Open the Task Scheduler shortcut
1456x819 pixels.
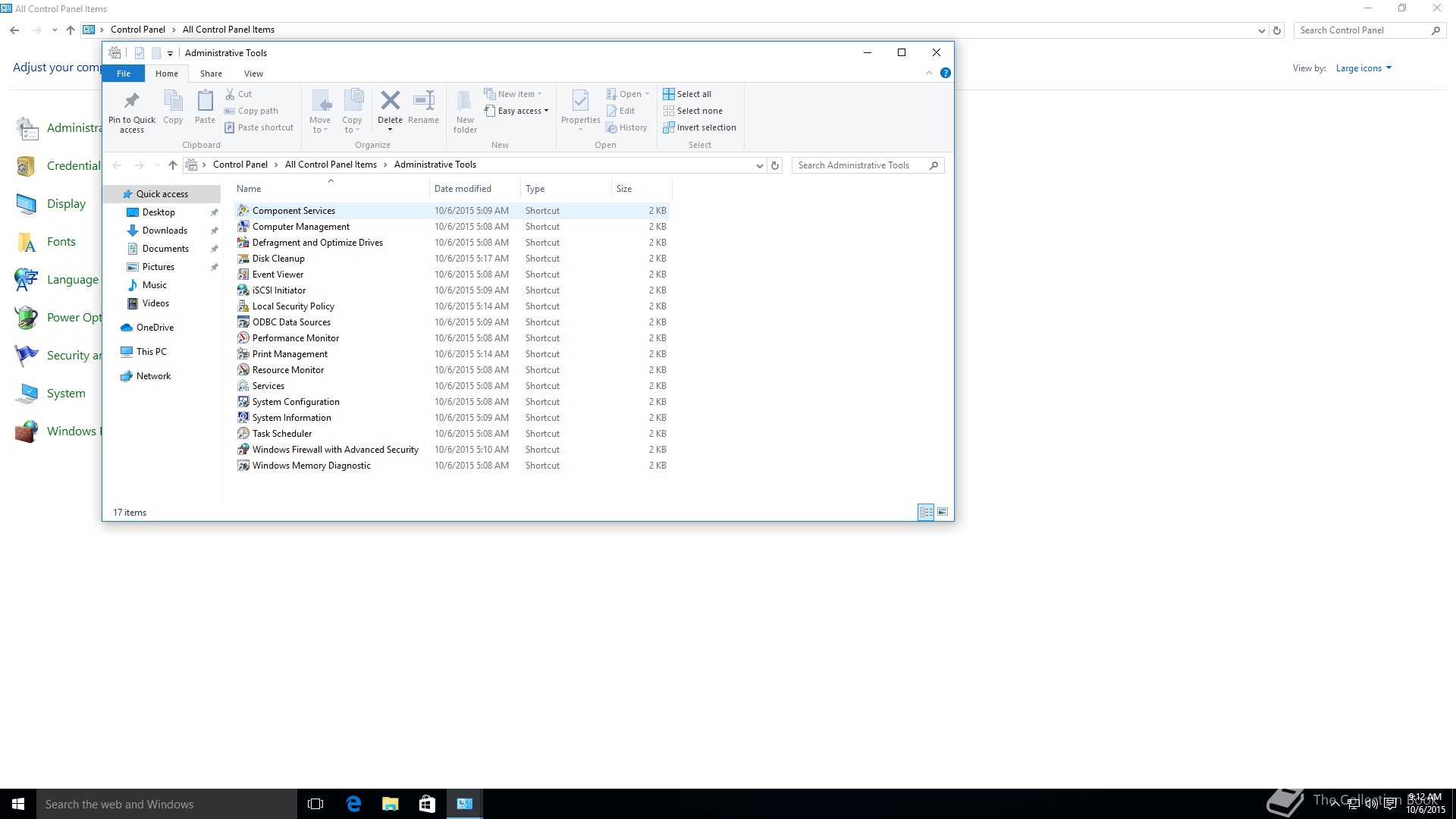282,434
